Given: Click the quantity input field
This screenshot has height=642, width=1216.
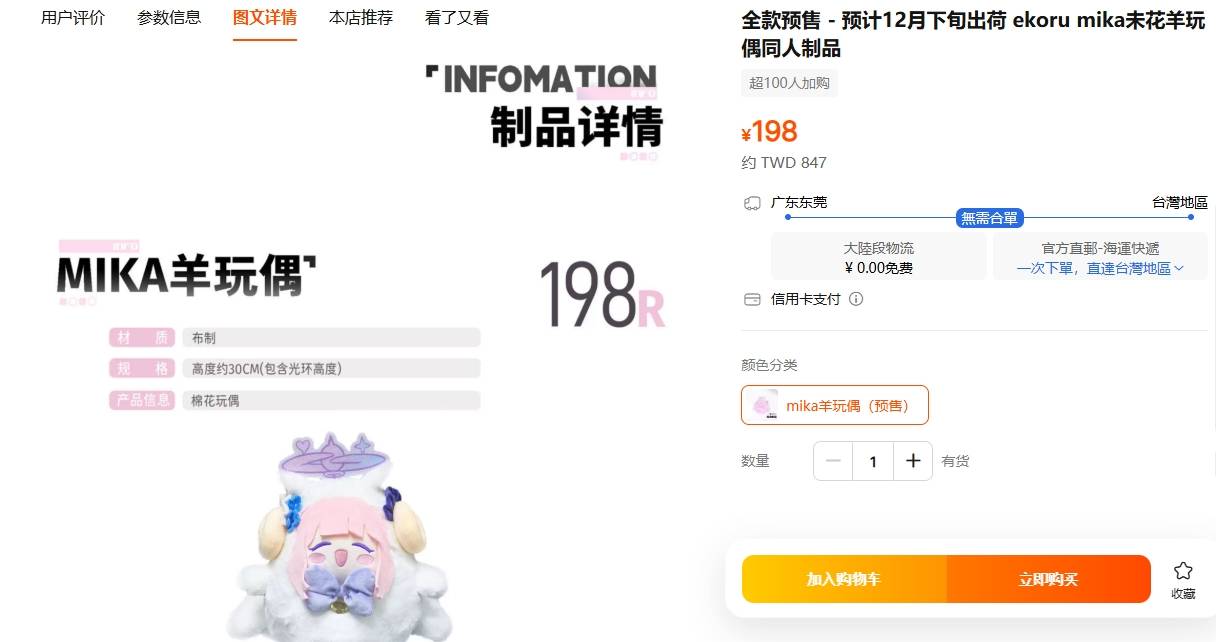Looking at the screenshot, I should click(873, 461).
